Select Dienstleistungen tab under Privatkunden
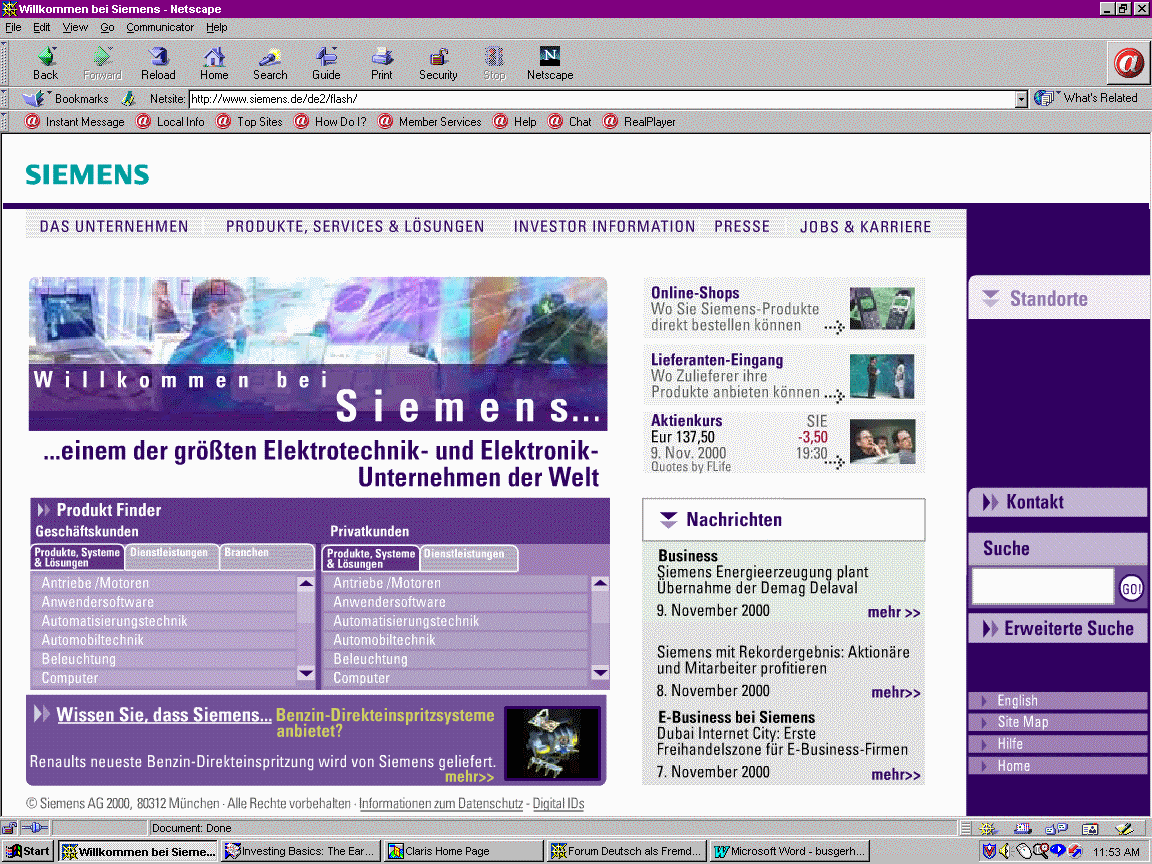This screenshot has height=864, width=1152. (x=469, y=558)
